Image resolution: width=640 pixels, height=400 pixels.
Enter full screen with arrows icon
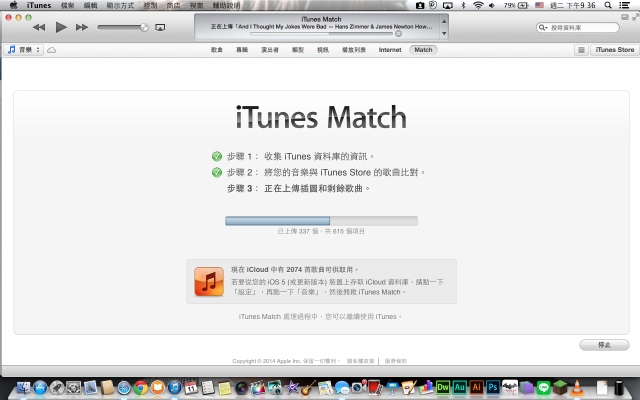[636, 17]
